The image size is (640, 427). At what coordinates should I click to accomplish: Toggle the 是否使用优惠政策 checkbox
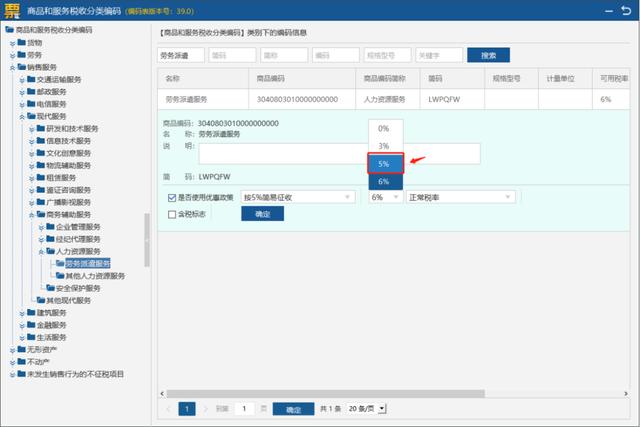tap(172, 198)
